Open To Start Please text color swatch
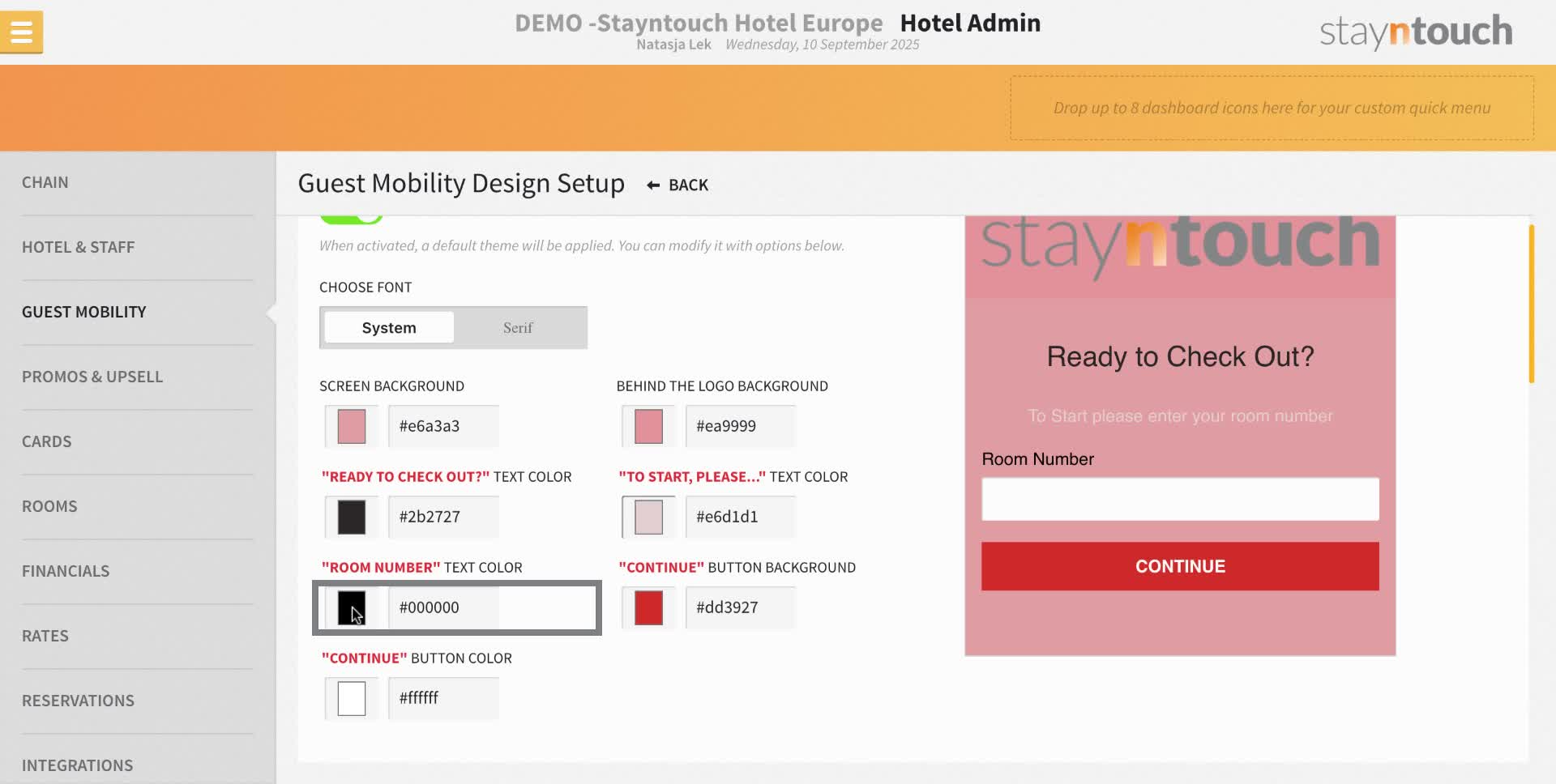Screen dimensions: 1556x784 point(648,517)
